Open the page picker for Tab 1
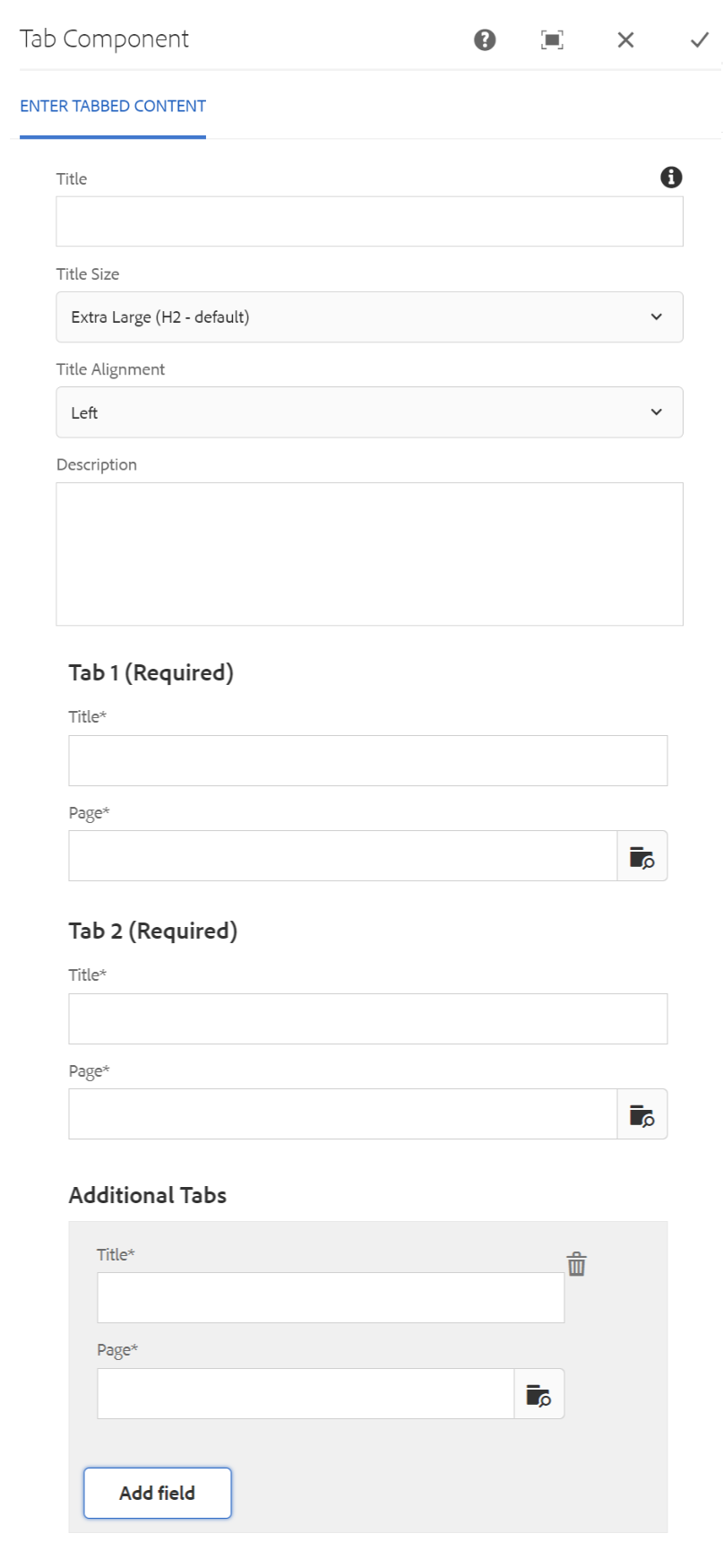 [641, 855]
